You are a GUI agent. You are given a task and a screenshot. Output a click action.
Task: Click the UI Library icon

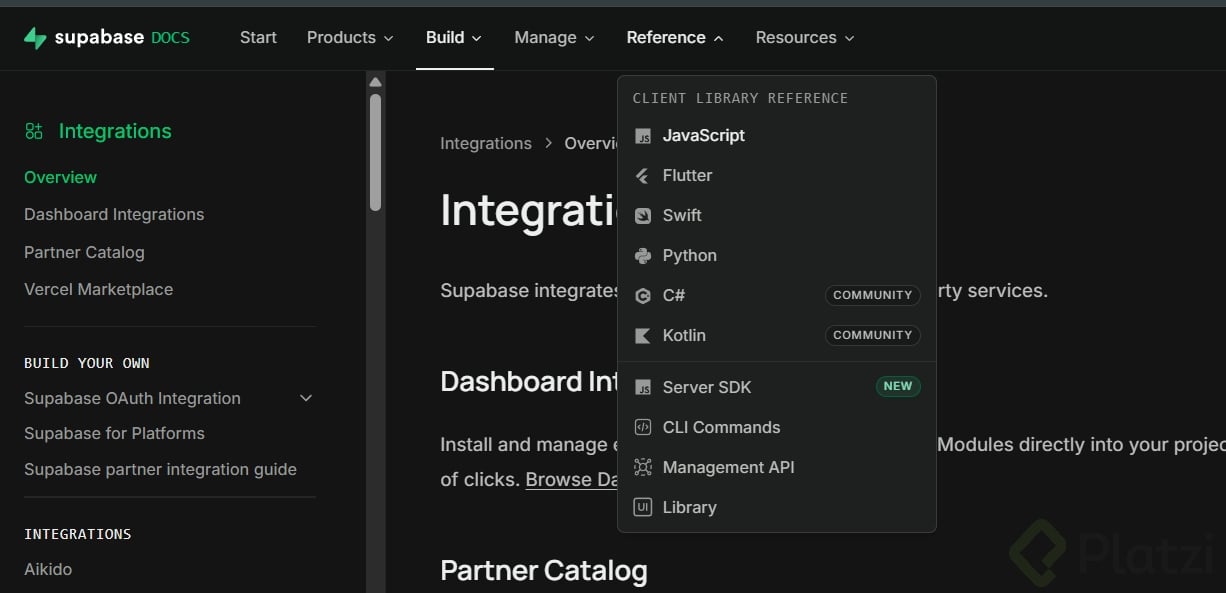[643, 507]
